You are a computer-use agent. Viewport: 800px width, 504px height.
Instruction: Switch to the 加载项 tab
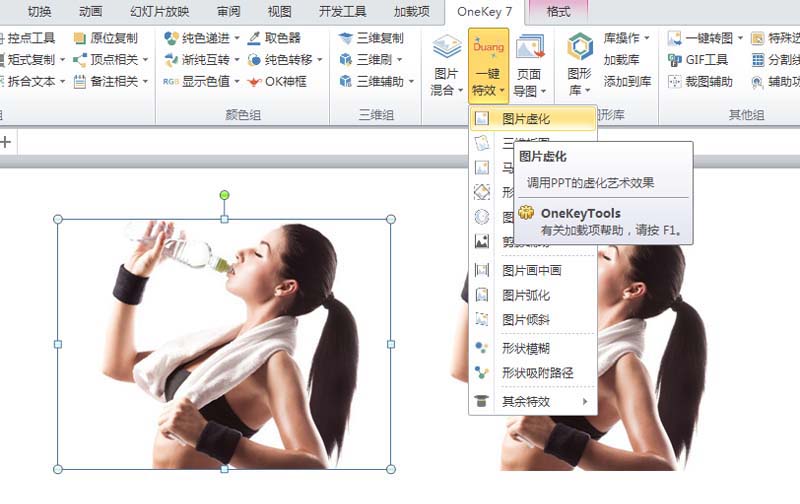coord(412,12)
